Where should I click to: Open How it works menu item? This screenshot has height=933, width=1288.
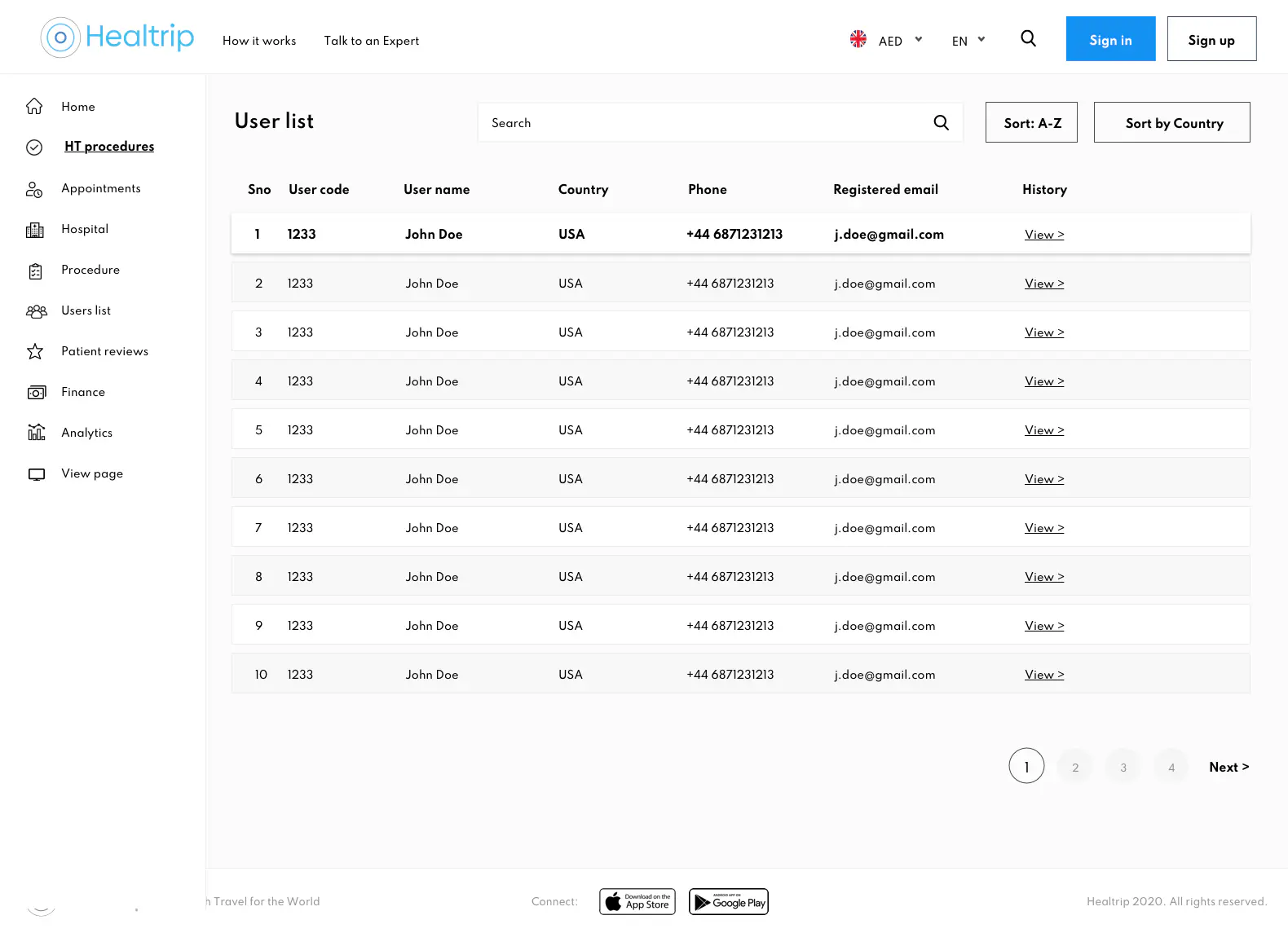[259, 41]
